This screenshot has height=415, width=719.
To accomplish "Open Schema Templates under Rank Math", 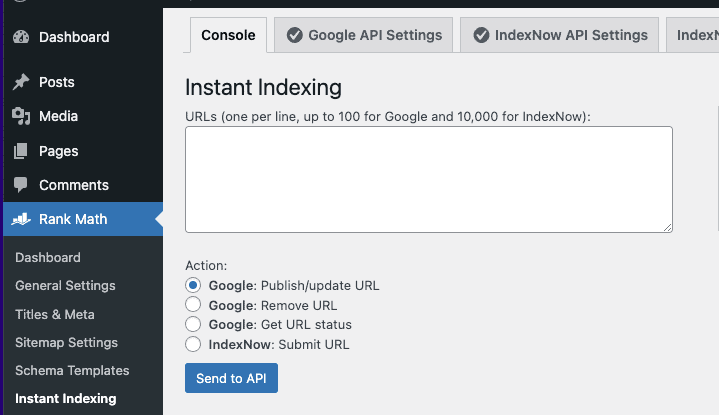I will tap(72, 370).
